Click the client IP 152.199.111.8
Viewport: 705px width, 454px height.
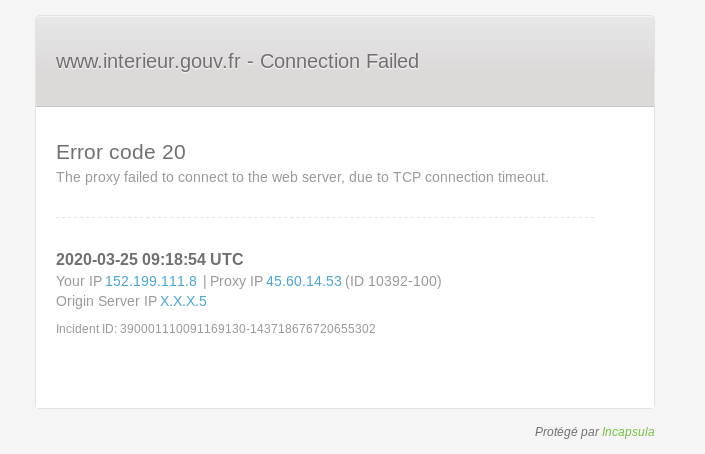tap(151, 281)
